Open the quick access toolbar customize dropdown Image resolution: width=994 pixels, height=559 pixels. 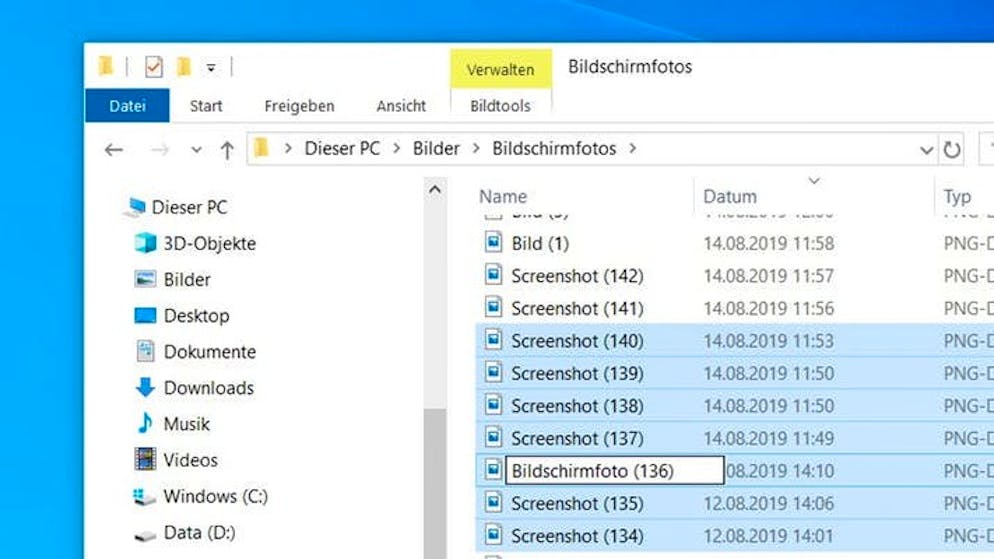click(x=211, y=68)
